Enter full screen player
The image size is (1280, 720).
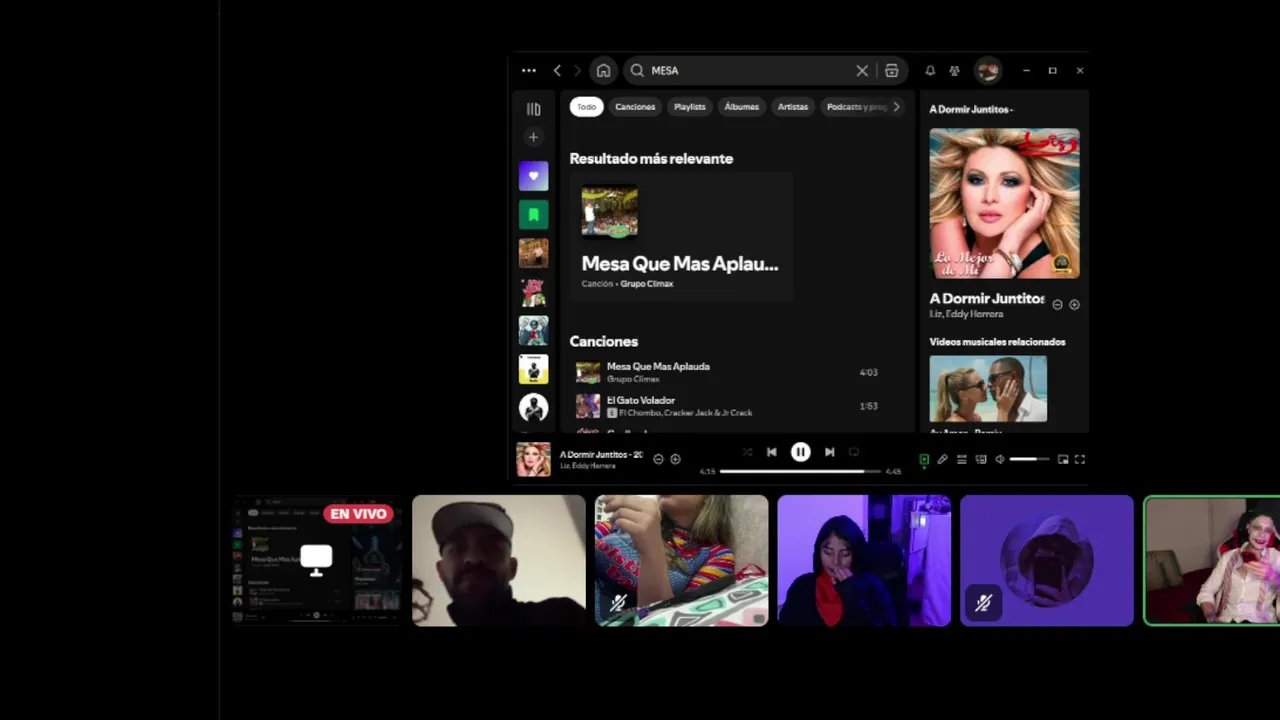[1080, 459]
